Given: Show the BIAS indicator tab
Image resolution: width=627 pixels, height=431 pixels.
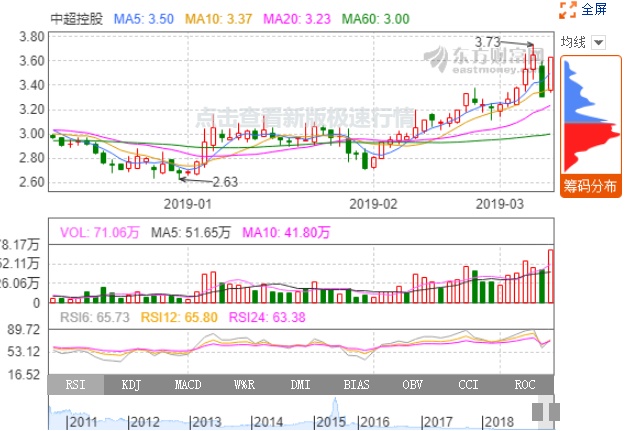Looking at the screenshot, I should [355, 384].
